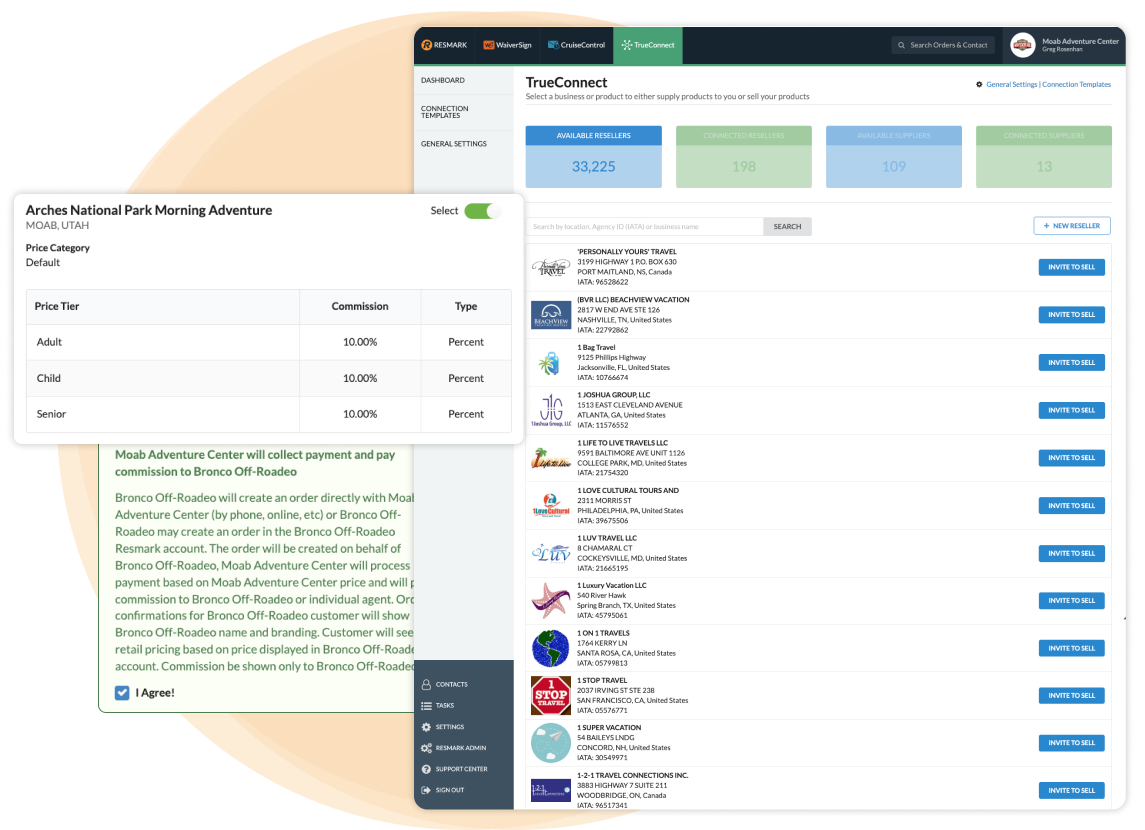Select the TrueConnect tab
1145x830 pixels.
click(x=648, y=45)
